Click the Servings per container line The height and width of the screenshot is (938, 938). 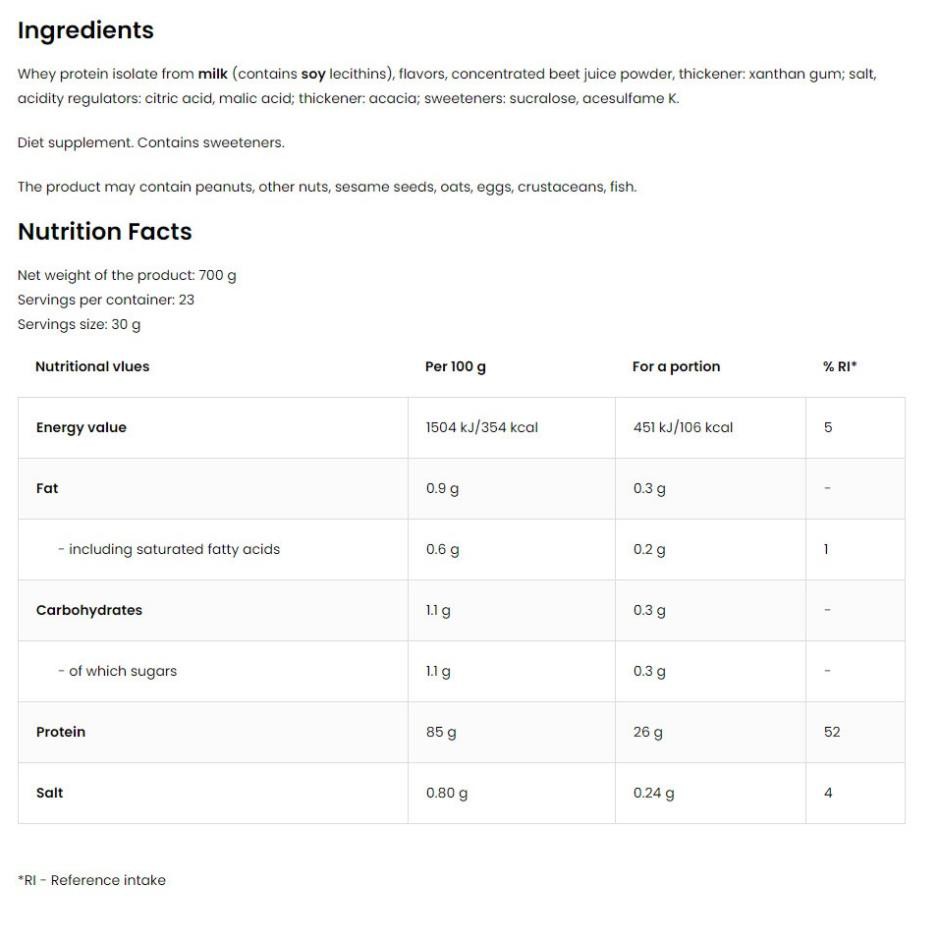coord(106,300)
